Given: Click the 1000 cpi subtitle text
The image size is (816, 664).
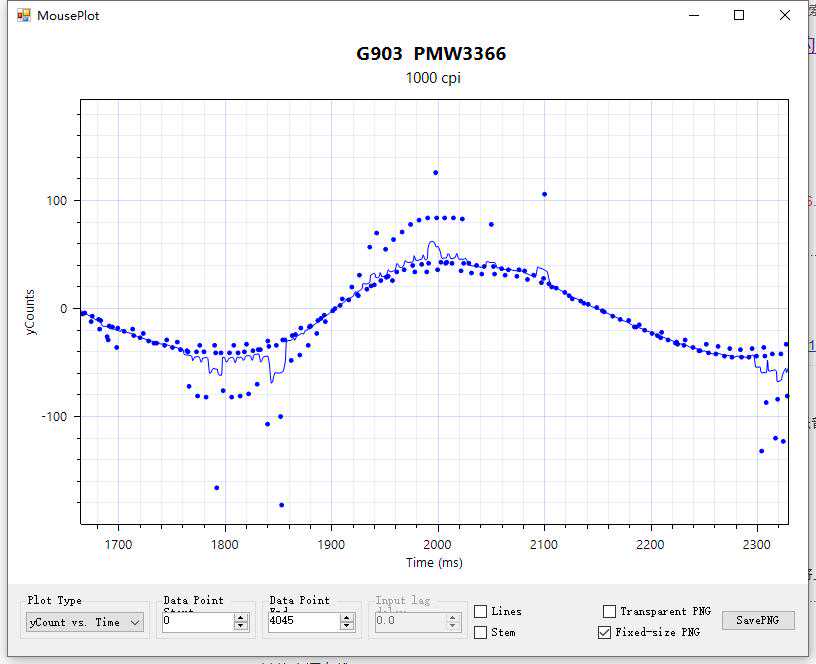Looking at the screenshot, I should [x=433, y=78].
